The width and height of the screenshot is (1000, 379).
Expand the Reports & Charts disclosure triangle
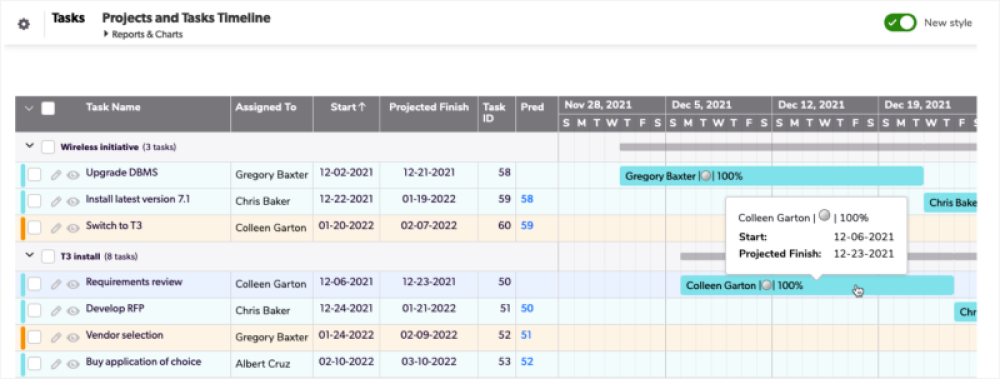[x=105, y=34]
